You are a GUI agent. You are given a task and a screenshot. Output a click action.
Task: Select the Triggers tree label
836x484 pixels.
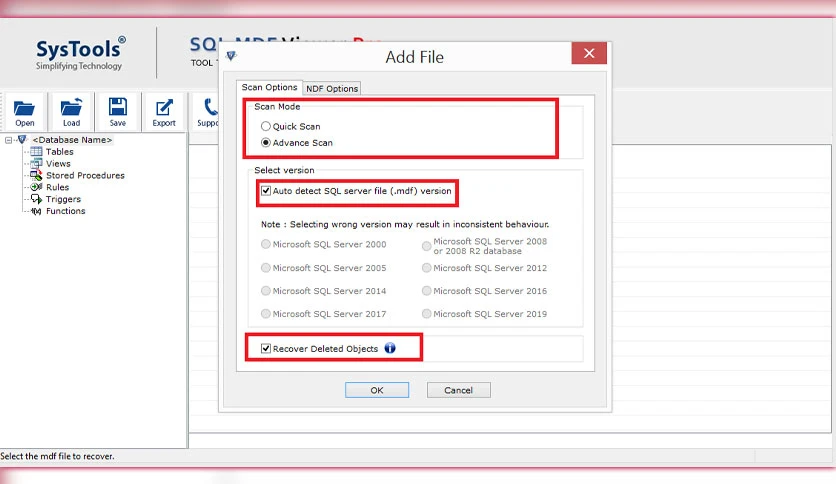(63, 199)
